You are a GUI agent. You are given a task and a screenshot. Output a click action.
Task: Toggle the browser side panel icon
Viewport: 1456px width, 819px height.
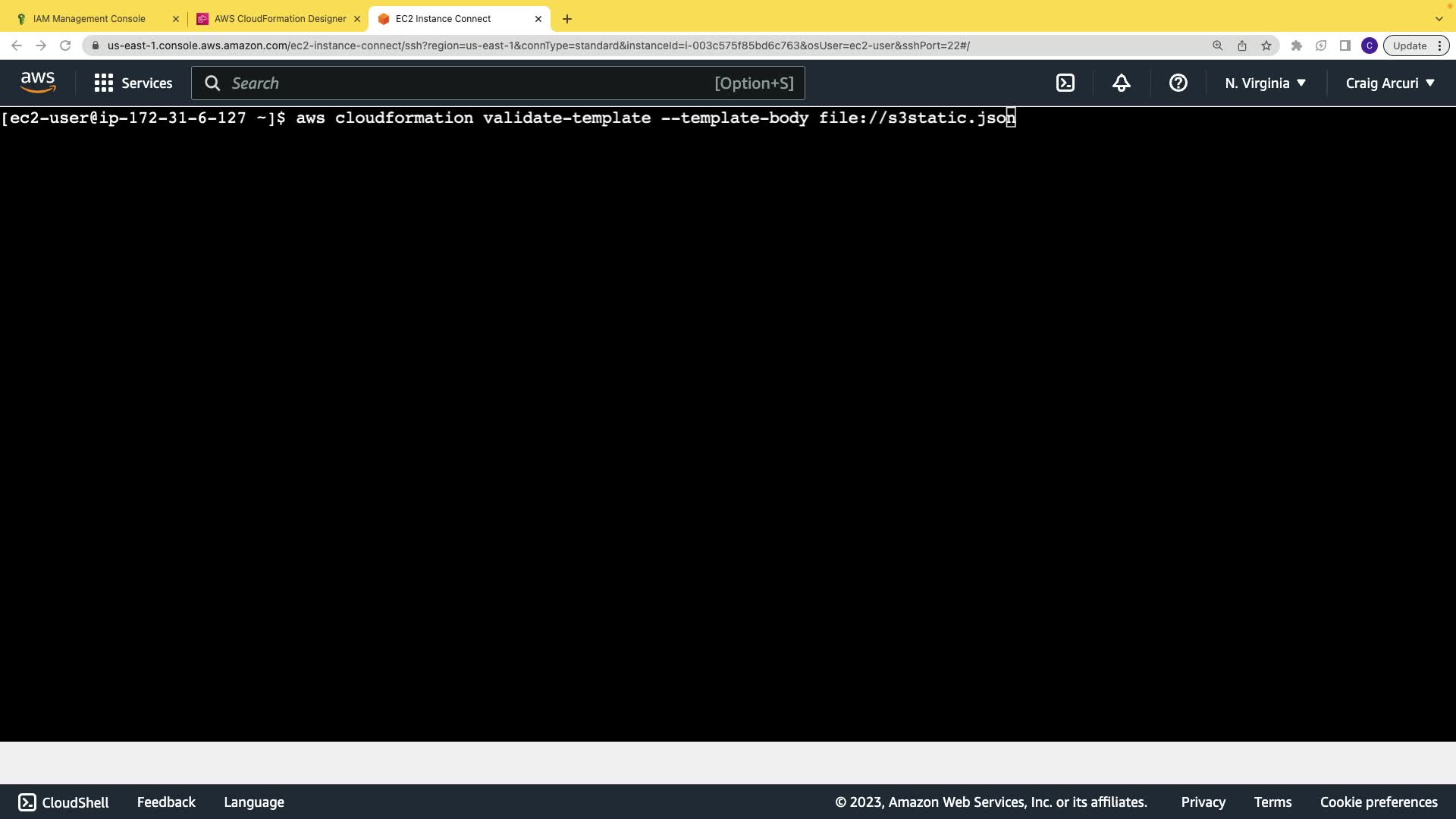[x=1345, y=45]
